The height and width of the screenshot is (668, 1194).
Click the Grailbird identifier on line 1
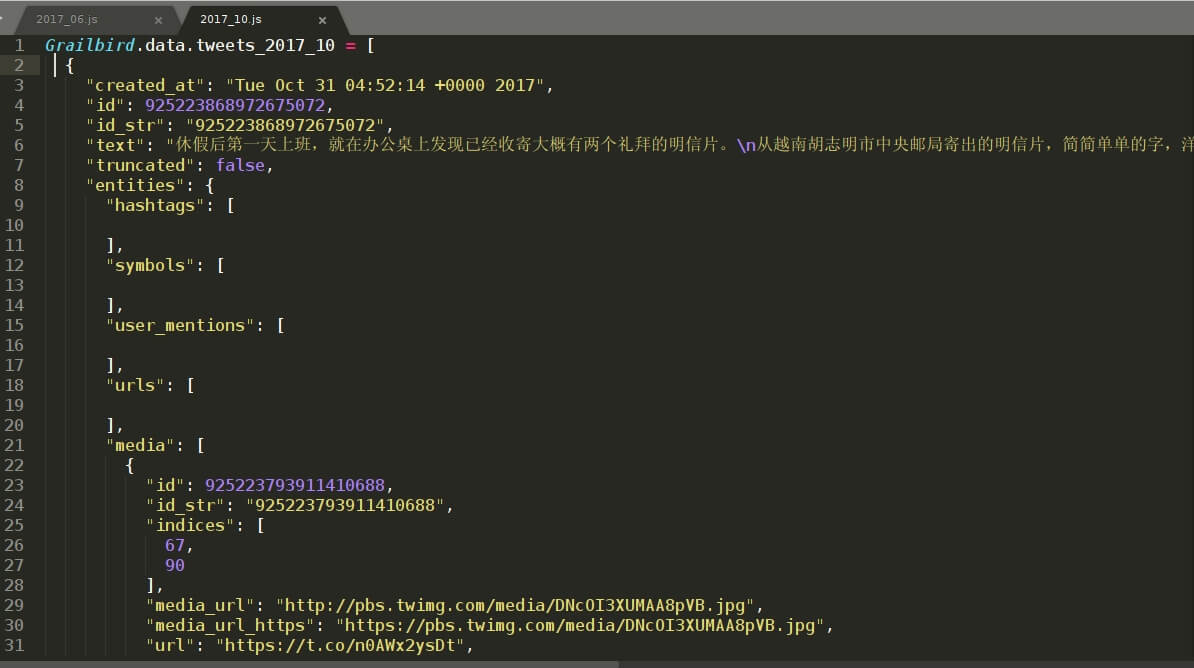click(x=90, y=46)
